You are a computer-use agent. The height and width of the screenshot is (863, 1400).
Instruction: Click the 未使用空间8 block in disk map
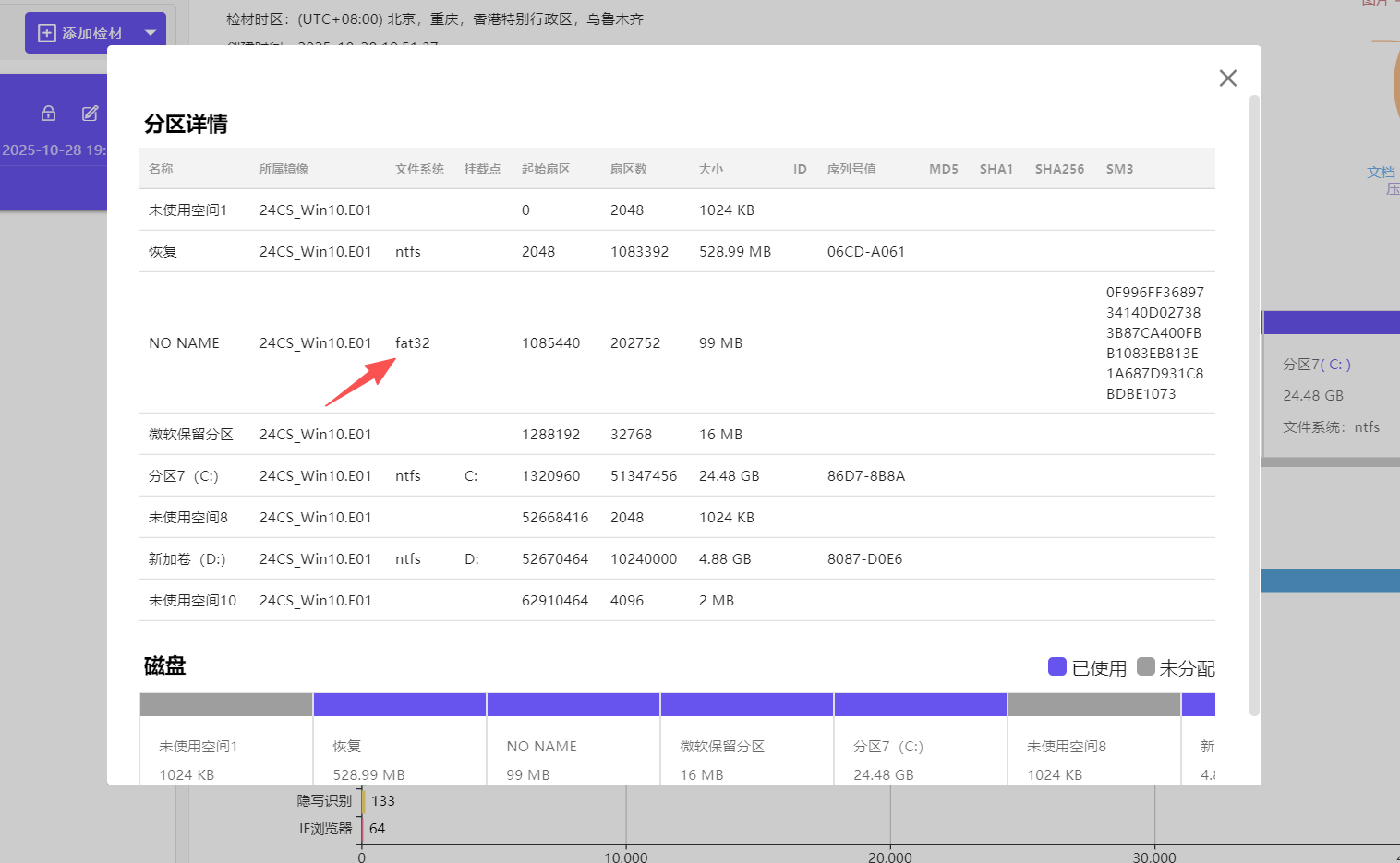(1093, 748)
